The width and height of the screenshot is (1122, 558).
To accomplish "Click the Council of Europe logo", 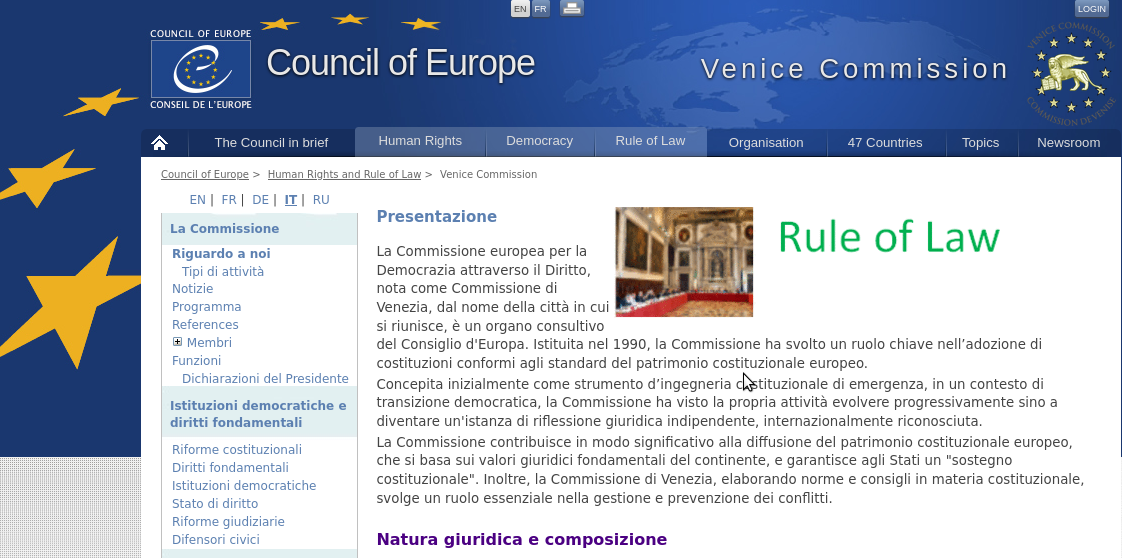I will (201, 69).
